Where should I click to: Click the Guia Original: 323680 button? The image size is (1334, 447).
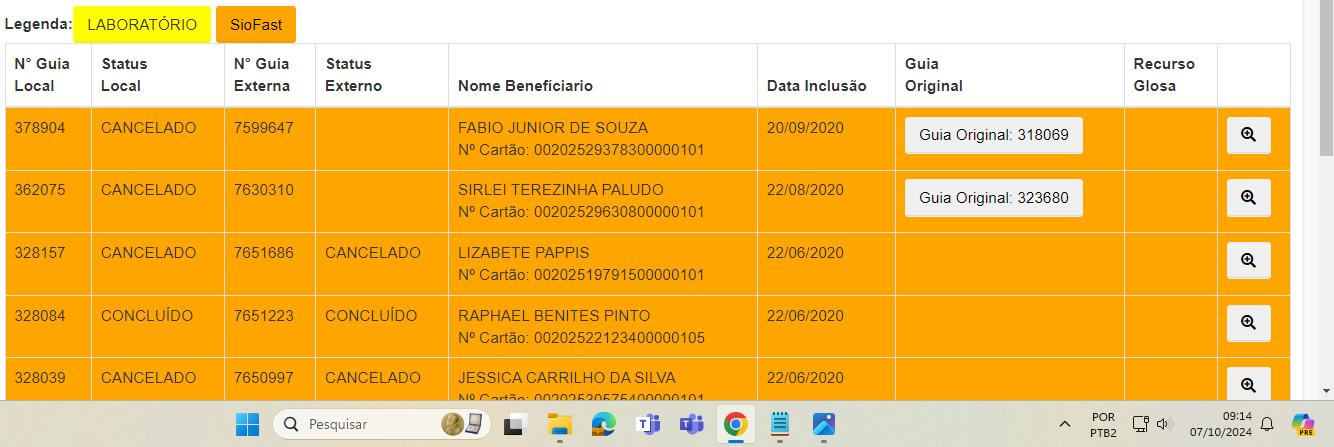coord(993,198)
